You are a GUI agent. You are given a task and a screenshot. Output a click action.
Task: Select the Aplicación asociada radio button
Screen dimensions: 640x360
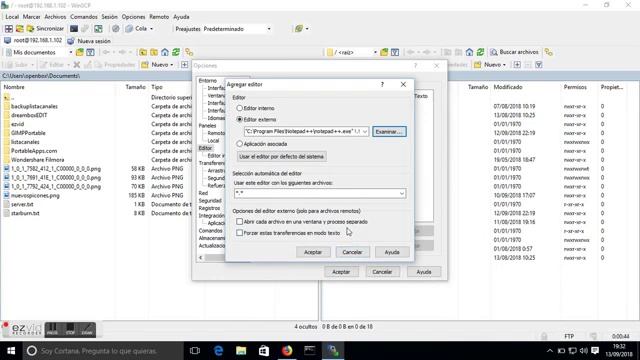pyautogui.click(x=240, y=144)
